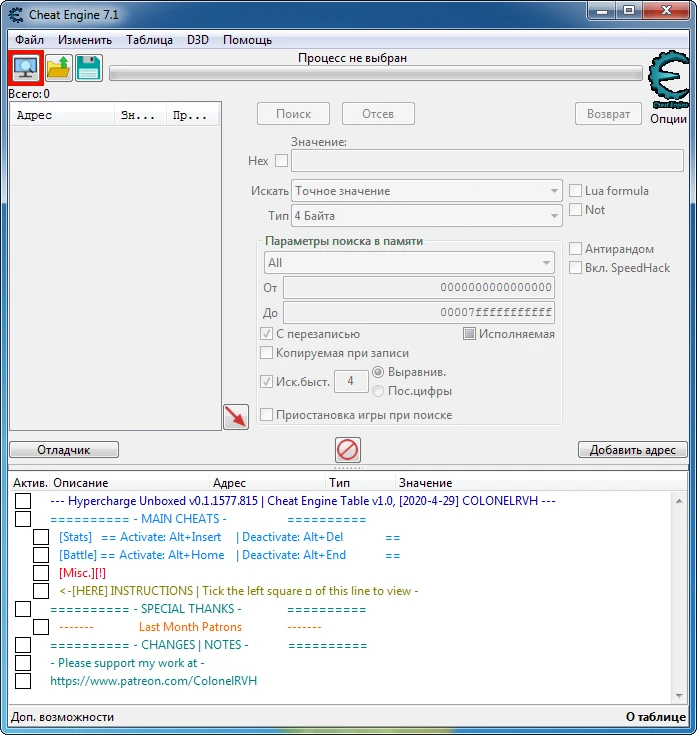The height and width of the screenshot is (735, 697).
Task: Select the Выравнив. radio button
Action: pos(378,372)
